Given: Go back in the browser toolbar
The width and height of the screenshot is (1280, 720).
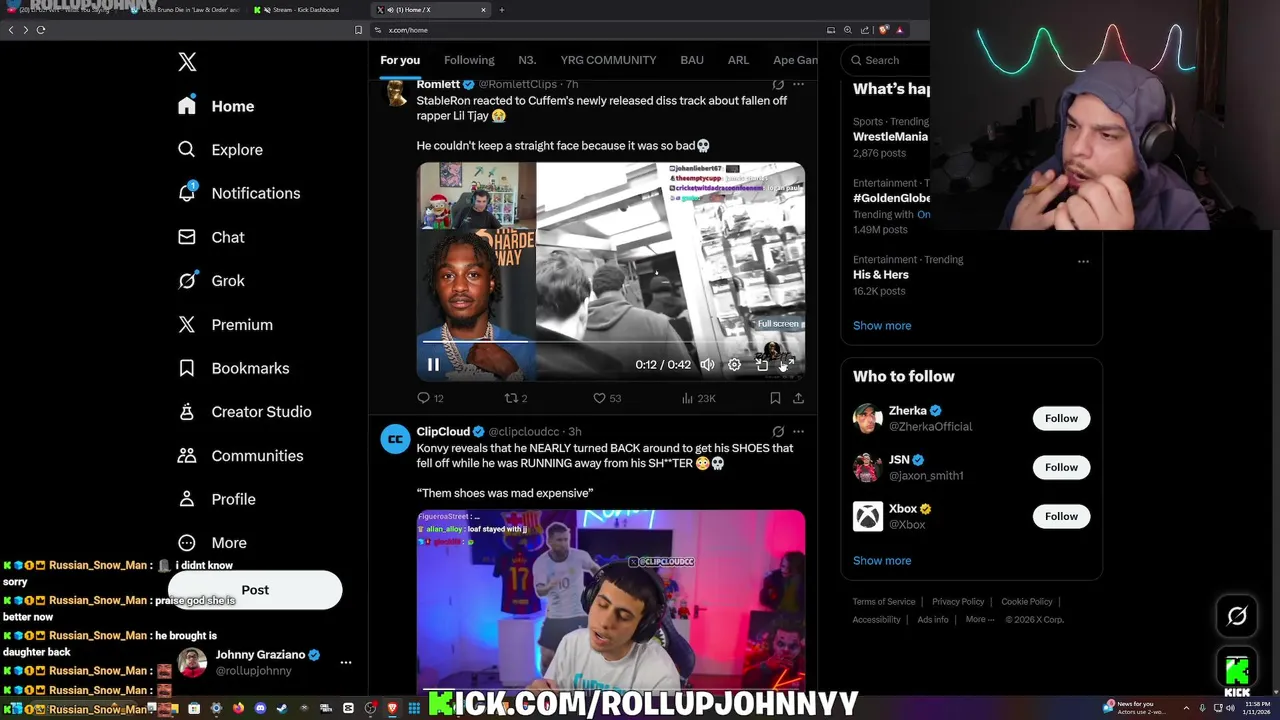Looking at the screenshot, I should click(x=11, y=30).
